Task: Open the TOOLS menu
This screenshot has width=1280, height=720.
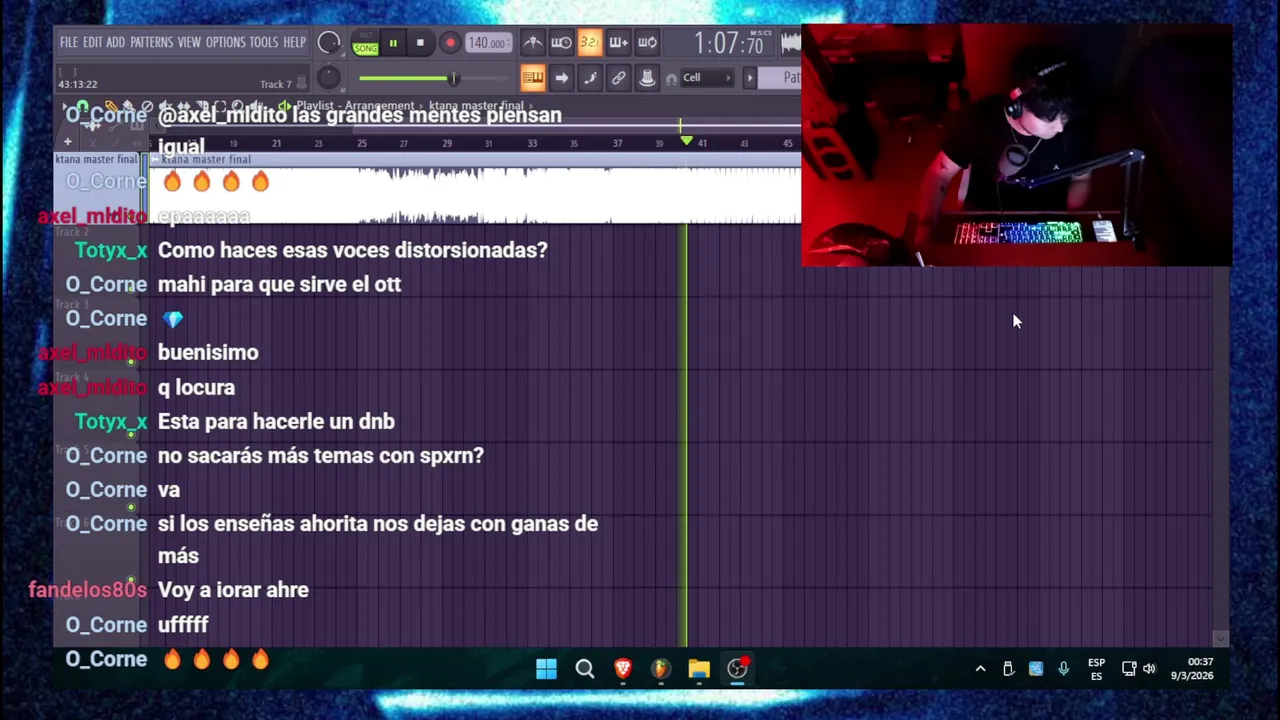Action: tap(264, 42)
